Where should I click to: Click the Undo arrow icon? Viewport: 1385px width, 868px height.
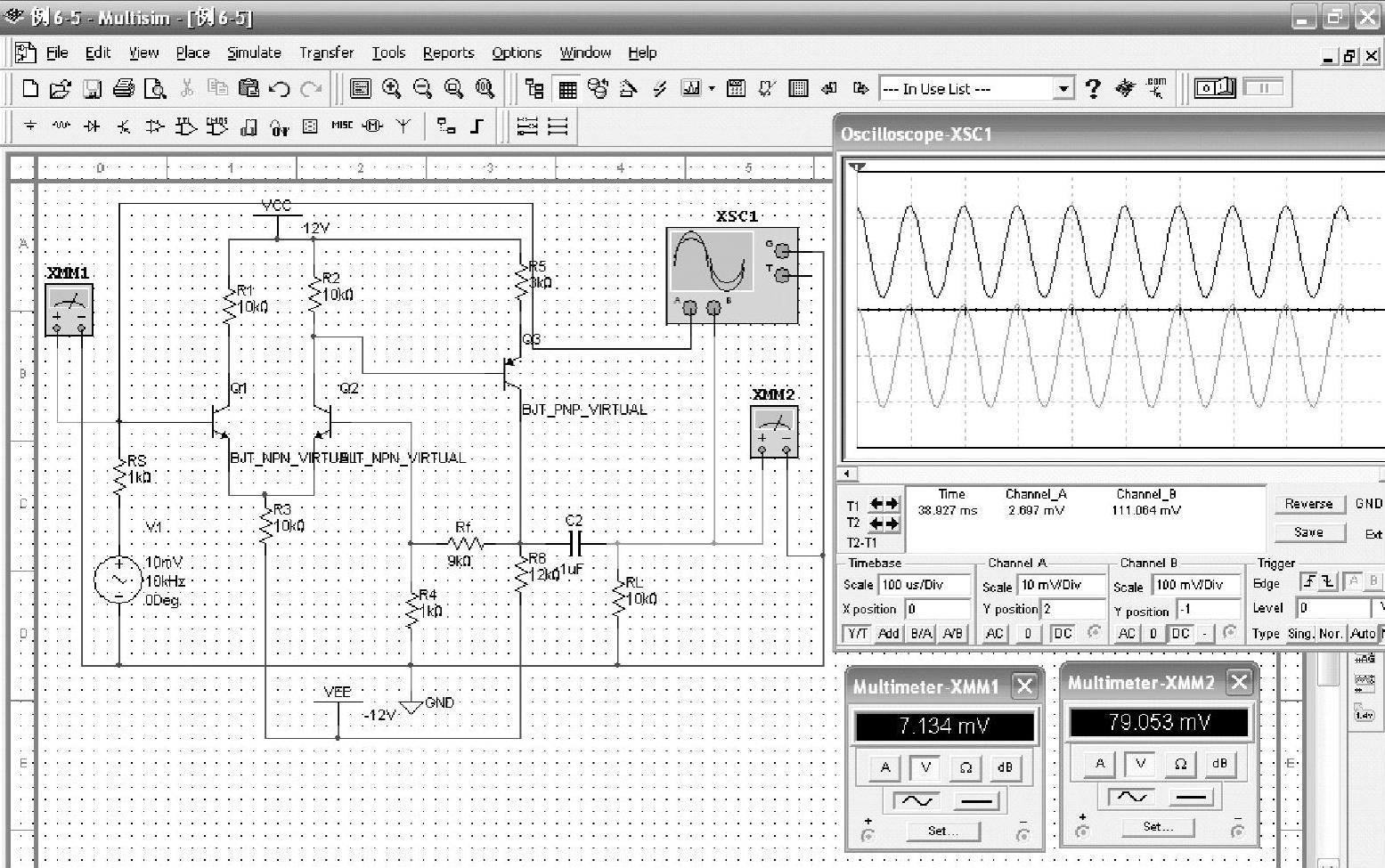point(280,88)
